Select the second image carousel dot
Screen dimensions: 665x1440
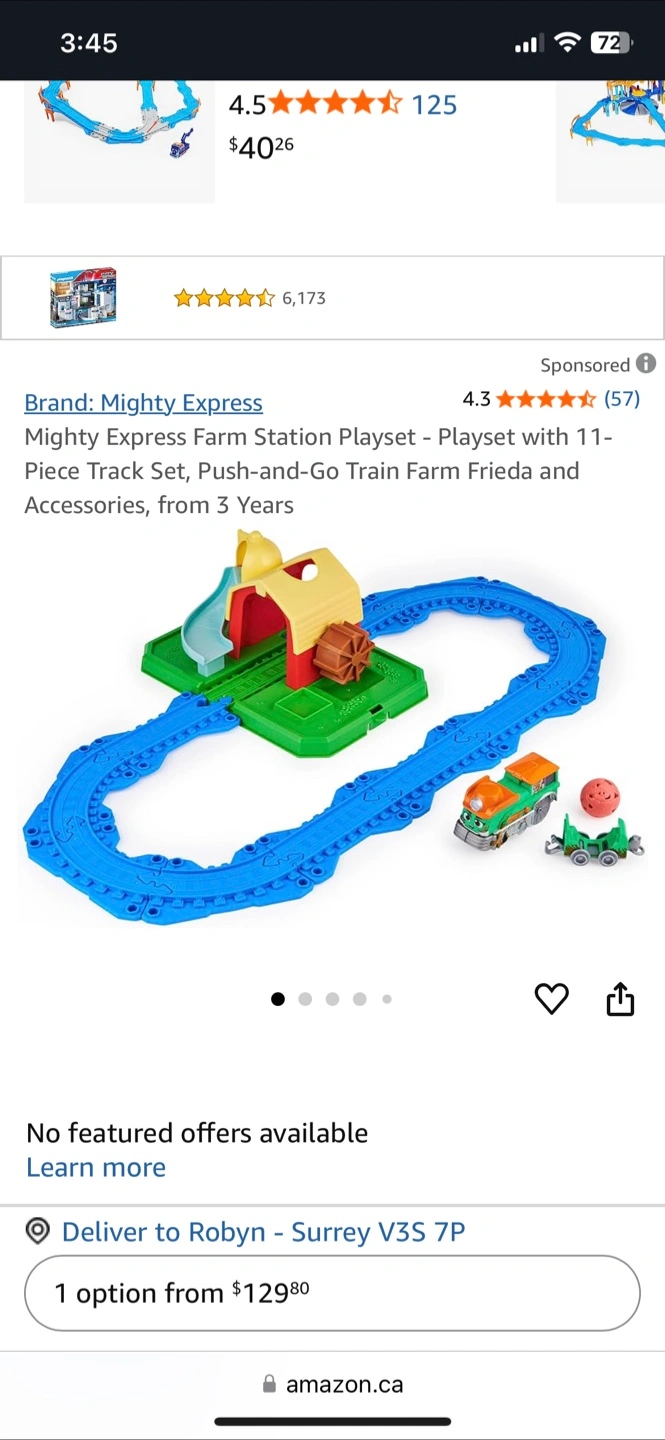pos(305,998)
